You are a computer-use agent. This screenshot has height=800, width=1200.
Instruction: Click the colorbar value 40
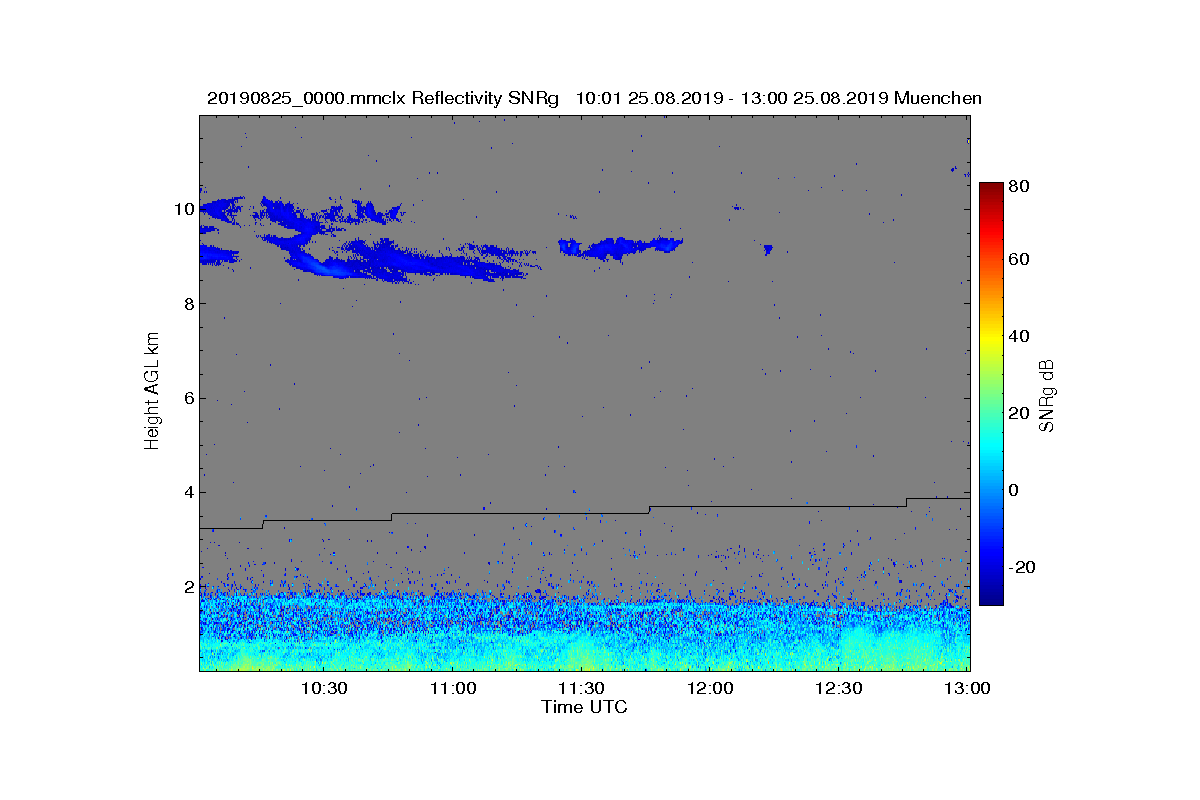click(x=1020, y=336)
